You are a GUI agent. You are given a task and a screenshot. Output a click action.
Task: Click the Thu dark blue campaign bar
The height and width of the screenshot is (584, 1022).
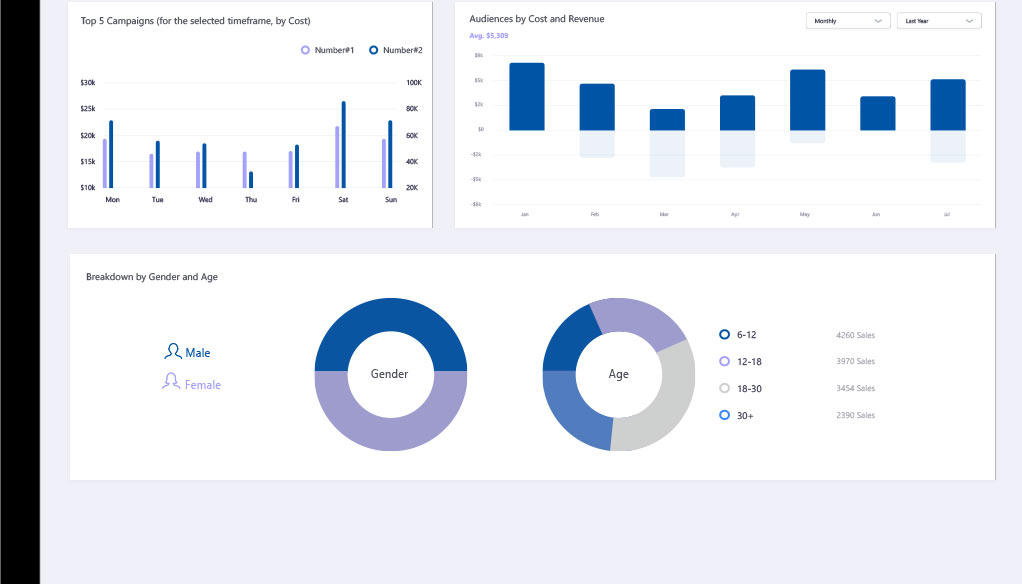(251, 180)
